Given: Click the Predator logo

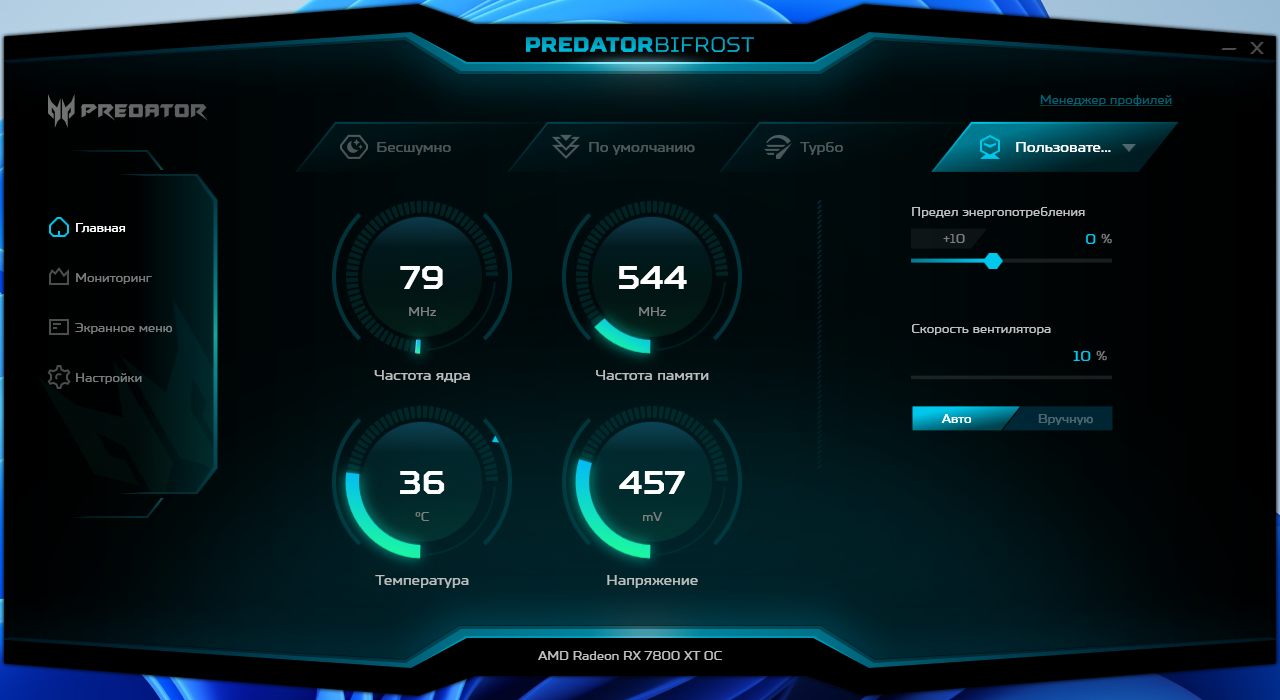Looking at the screenshot, I should 127,110.
